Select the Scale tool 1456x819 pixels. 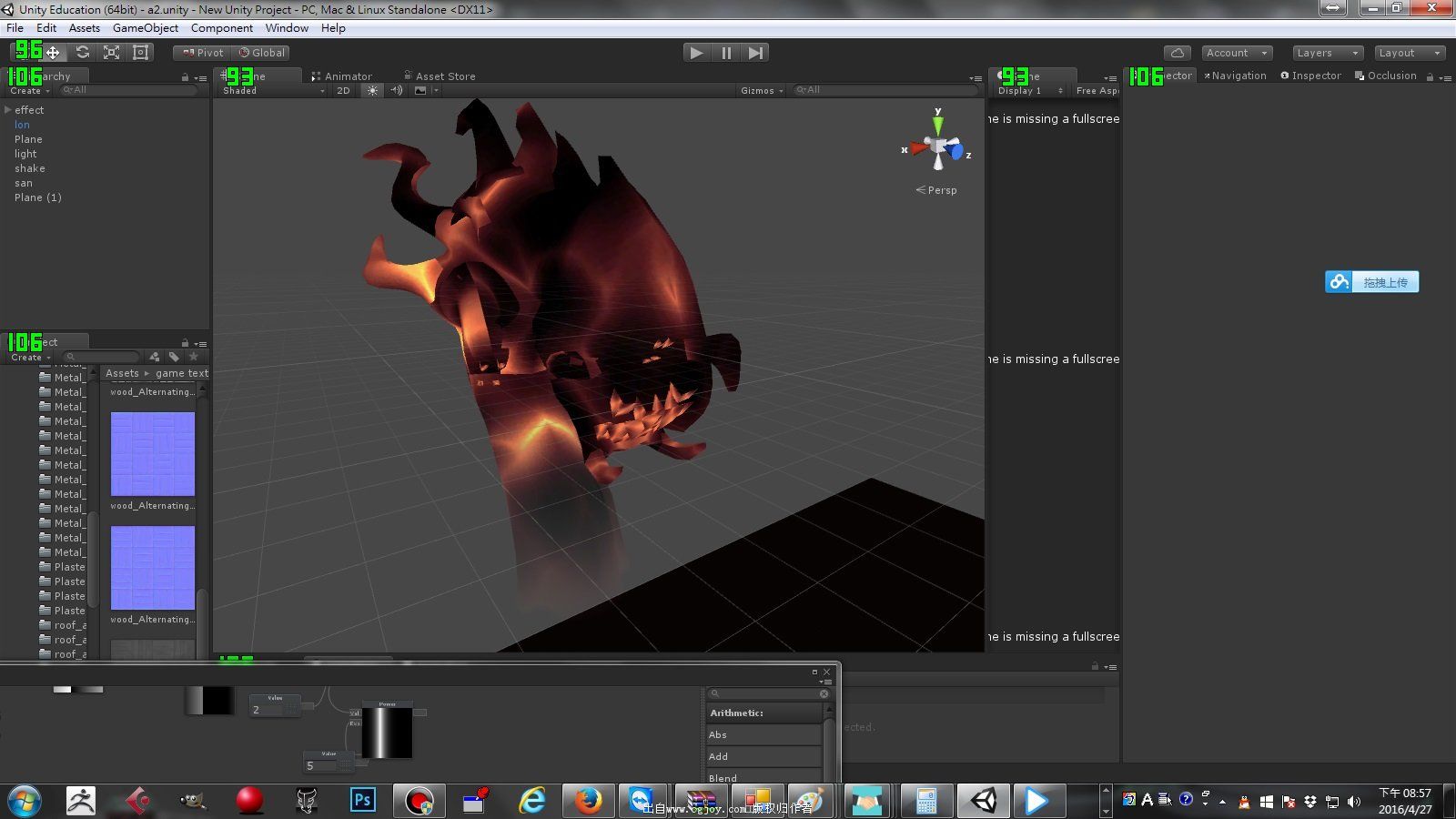(x=111, y=53)
